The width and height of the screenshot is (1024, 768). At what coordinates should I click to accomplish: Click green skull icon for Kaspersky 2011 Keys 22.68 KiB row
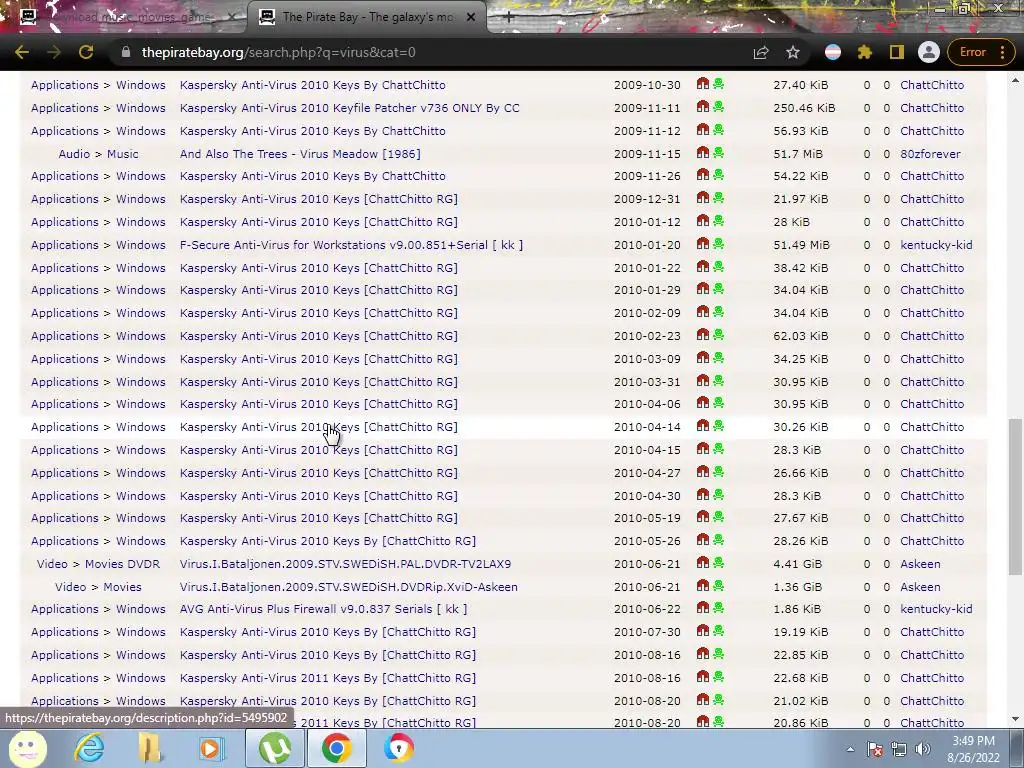[718, 677]
